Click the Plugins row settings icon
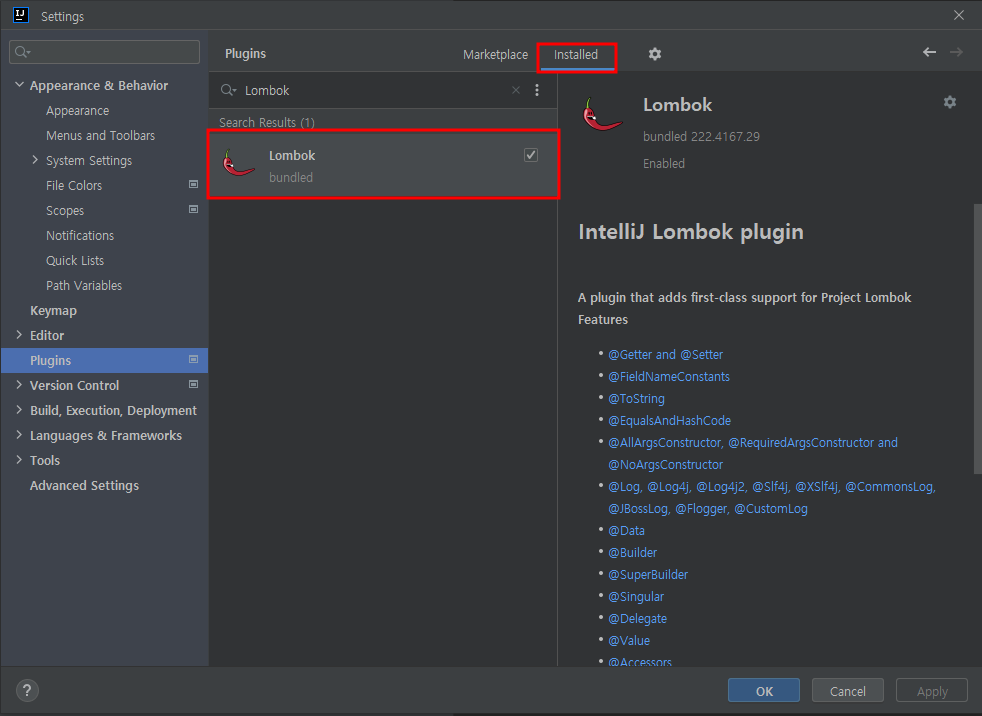 coord(194,360)
